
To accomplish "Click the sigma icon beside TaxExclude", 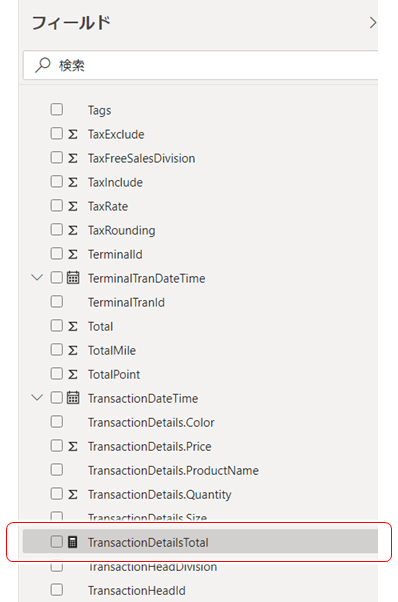I will [x=73, y=134].
